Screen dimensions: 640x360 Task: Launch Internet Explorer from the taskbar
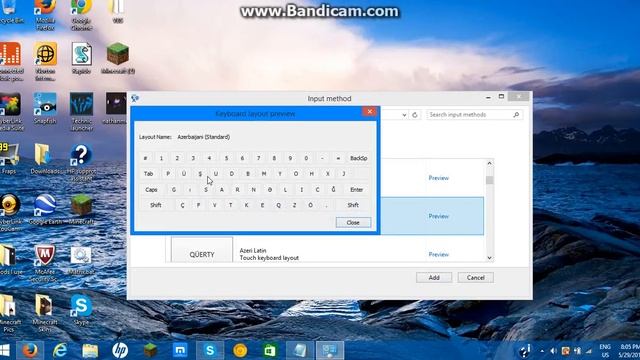(x=60, y=350)
